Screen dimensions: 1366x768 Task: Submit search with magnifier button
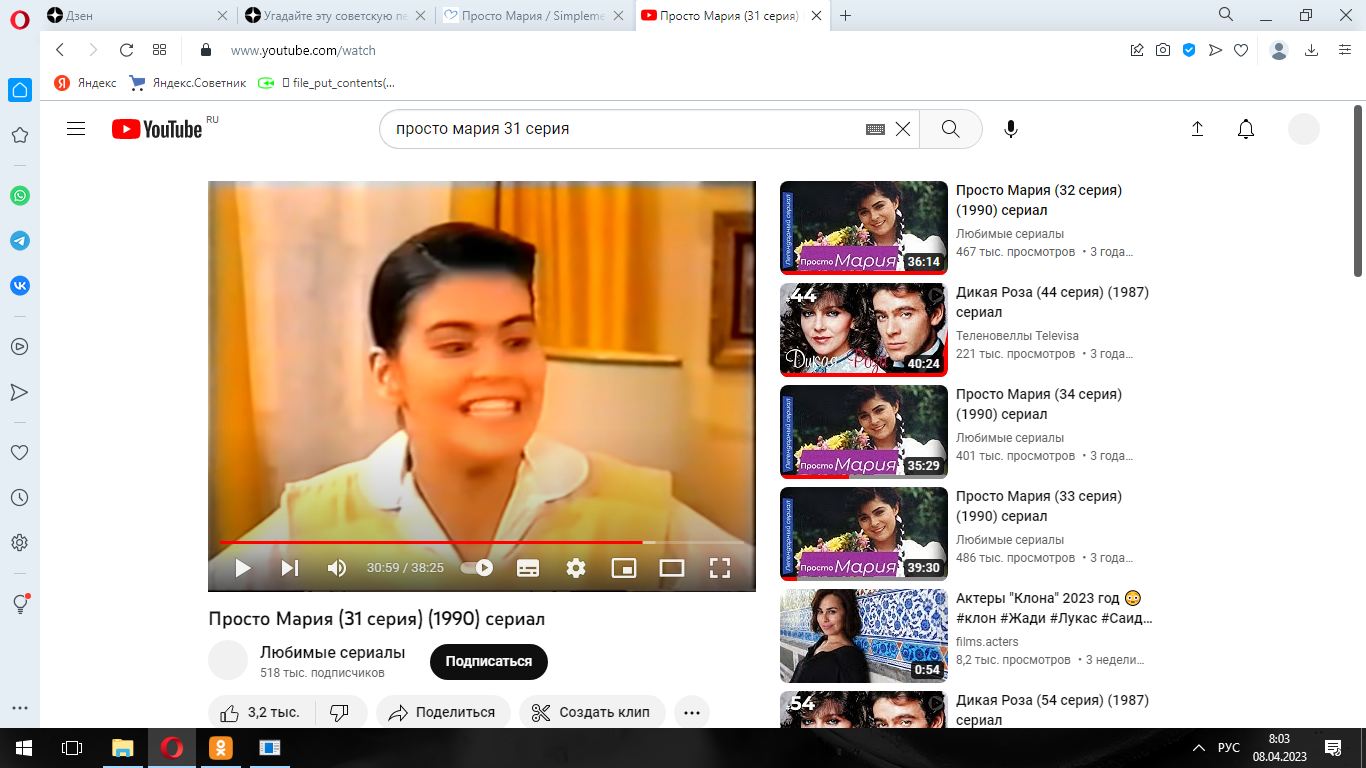(x=950, y=129)
